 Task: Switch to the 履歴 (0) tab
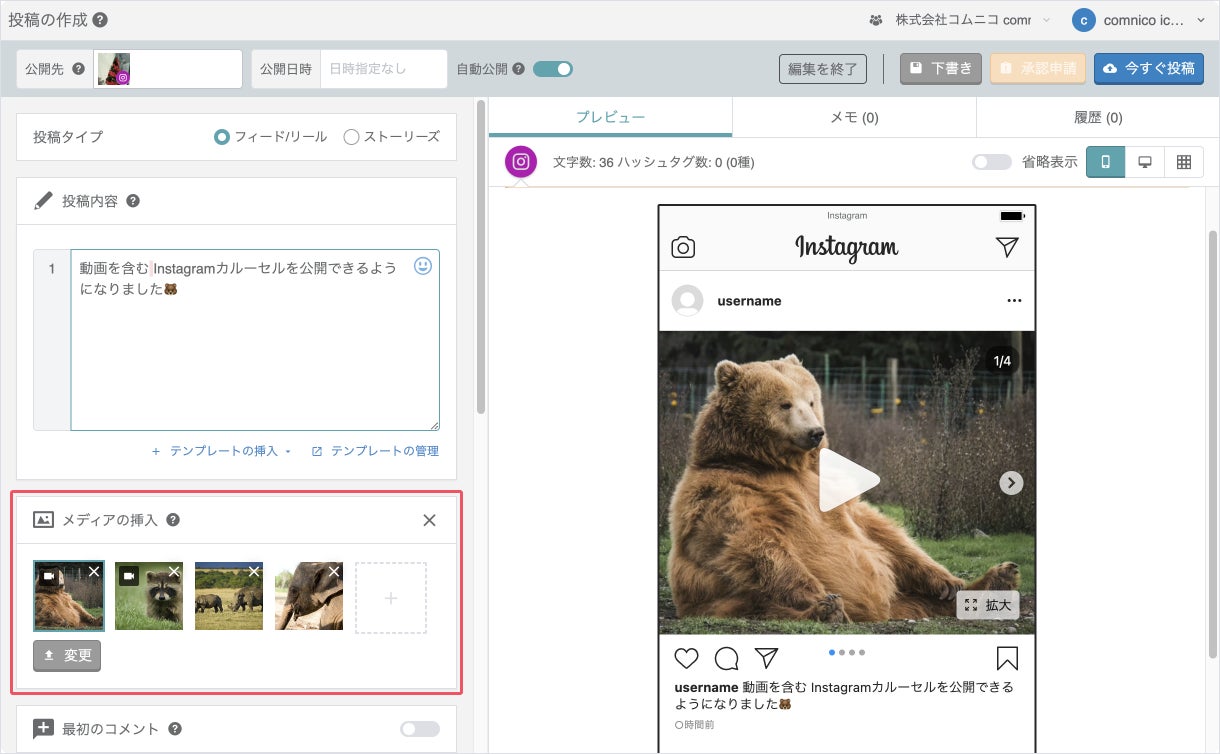pyautogui.click(x=1098, y=117)
